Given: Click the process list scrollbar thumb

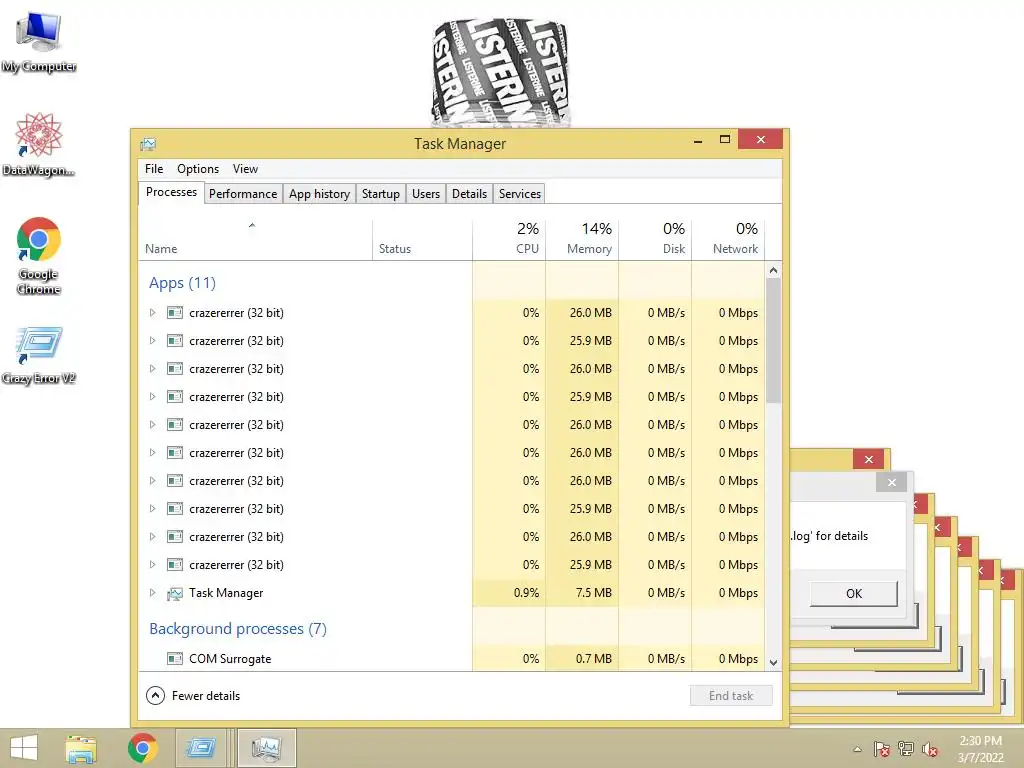Looking at the screenshot, I should [x=773, y=340].
